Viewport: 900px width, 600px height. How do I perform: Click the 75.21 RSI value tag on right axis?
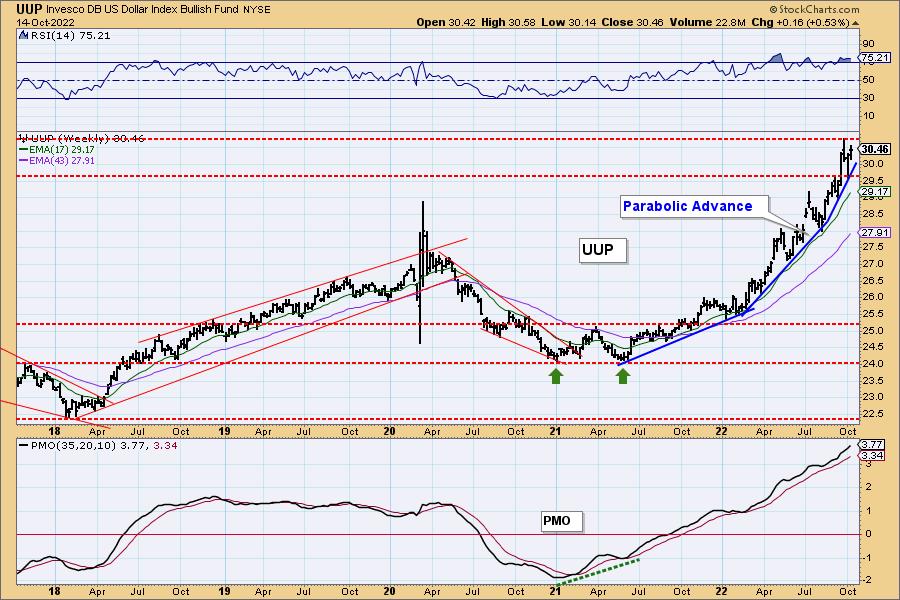[875, 57]
